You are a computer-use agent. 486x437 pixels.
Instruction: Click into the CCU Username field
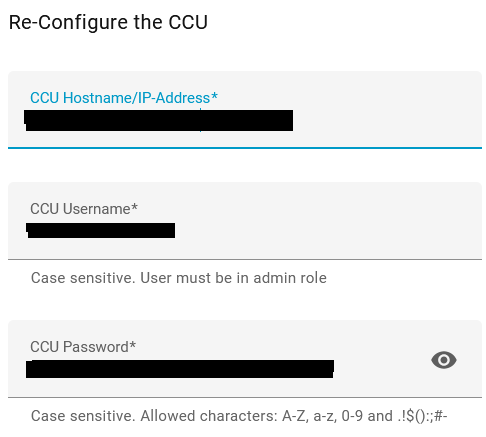click(245, 221)
